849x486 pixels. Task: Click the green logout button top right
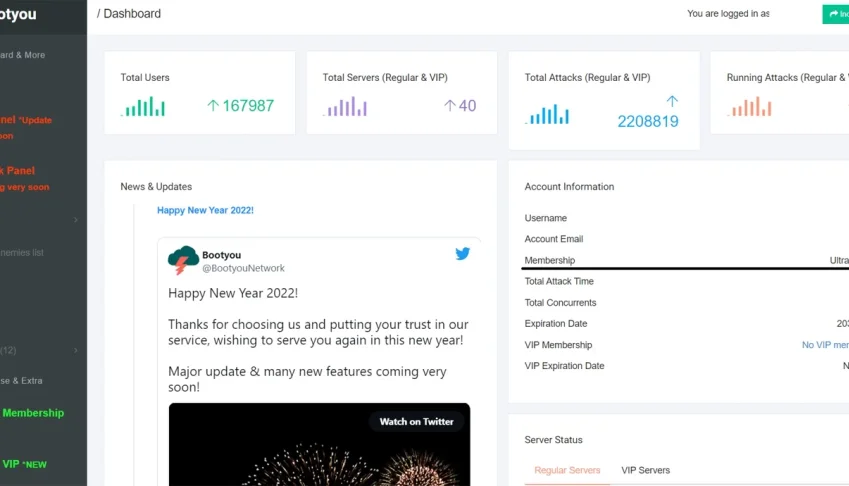[835, 14]
